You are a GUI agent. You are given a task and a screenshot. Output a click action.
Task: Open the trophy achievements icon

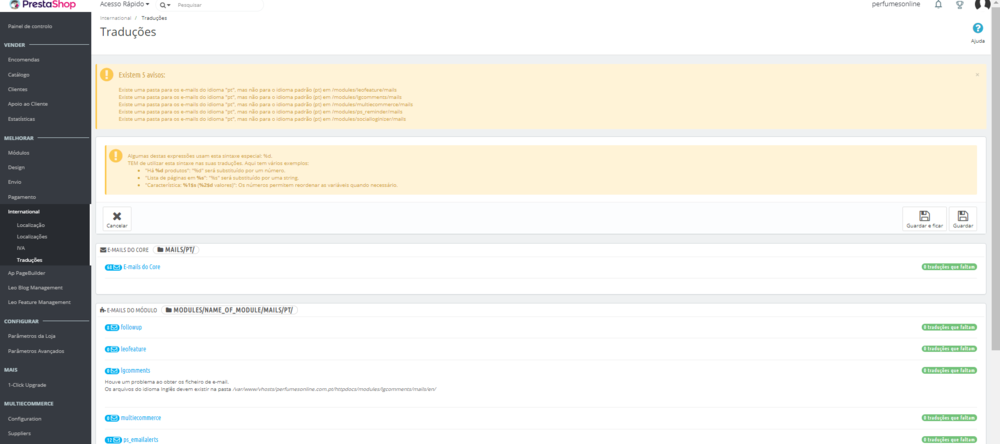(x=959, y=4)
